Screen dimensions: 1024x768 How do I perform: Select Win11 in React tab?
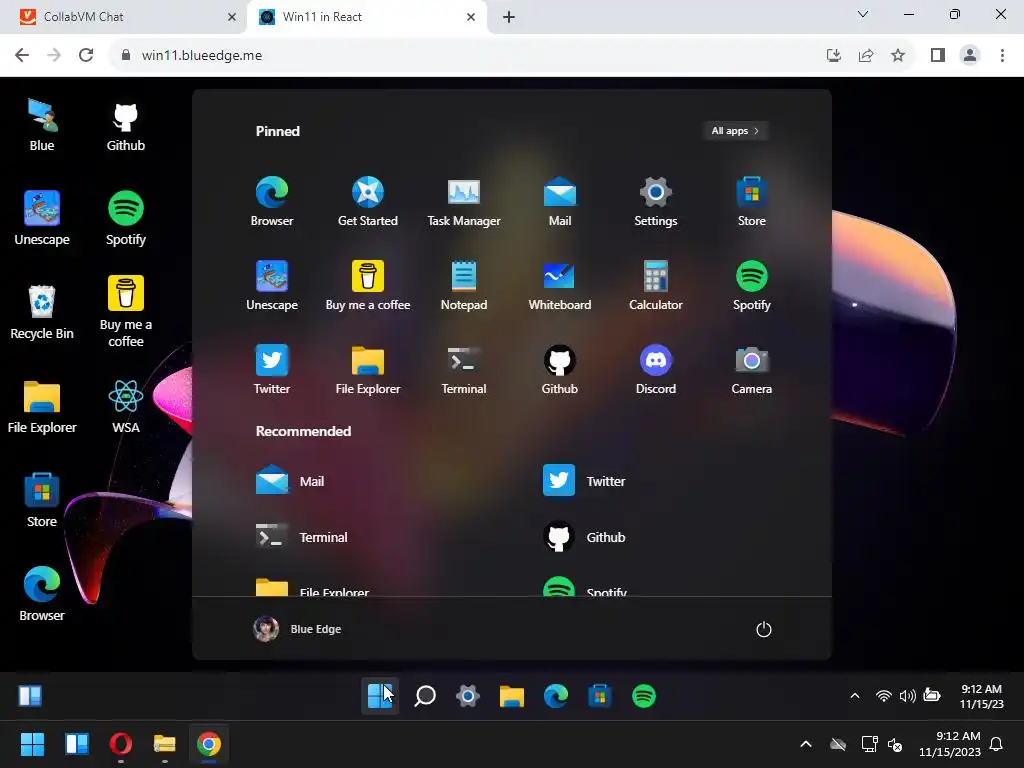tap(367, 17)
